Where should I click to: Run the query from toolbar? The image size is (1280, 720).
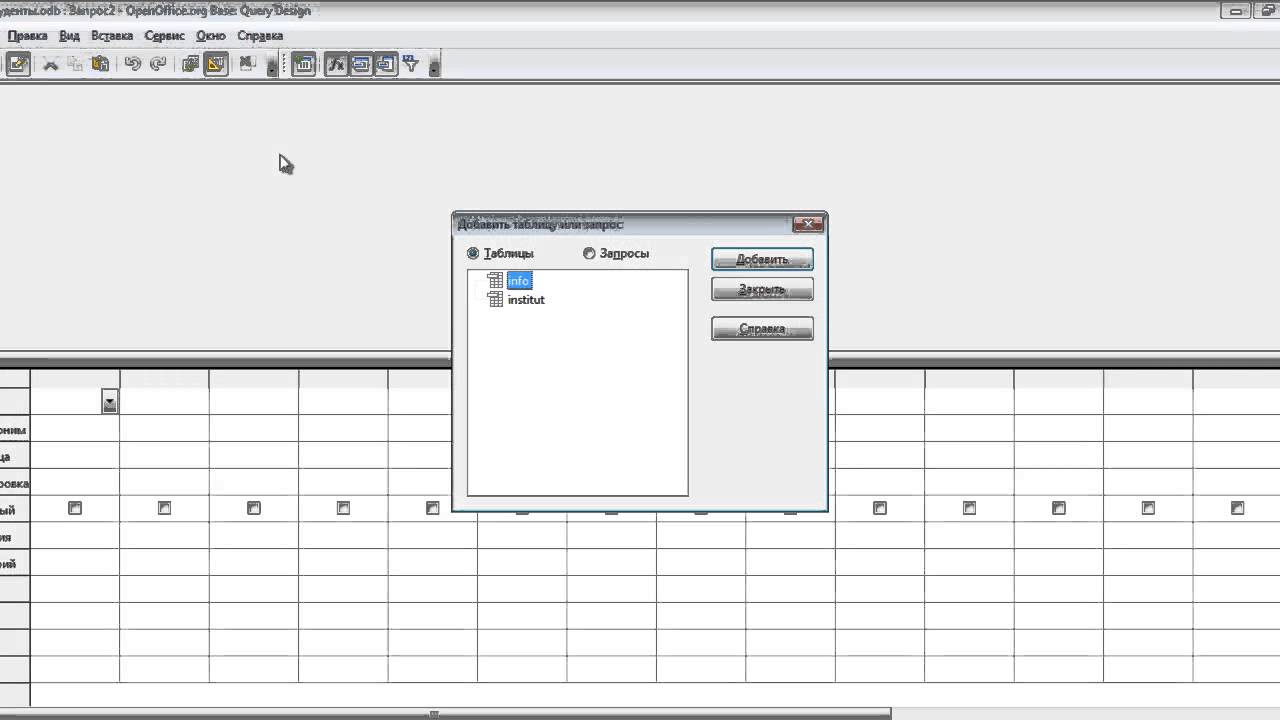click(x=190, y=64)
